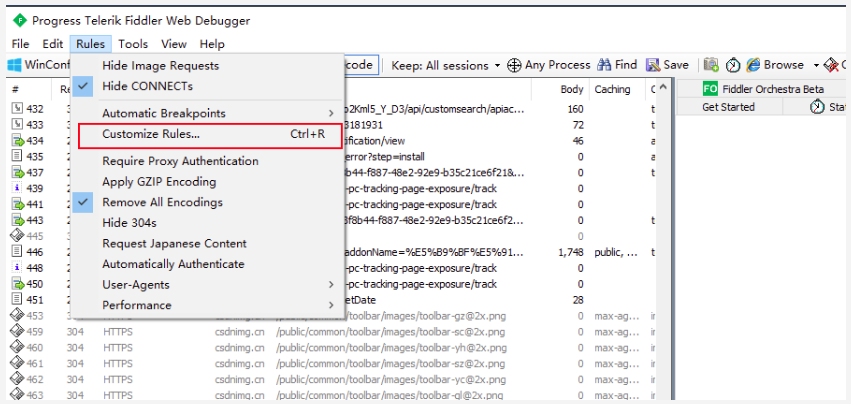Expand the Automatic Breakpoints submenu
This screenshot has height=404, width=851.
point(207,113)
